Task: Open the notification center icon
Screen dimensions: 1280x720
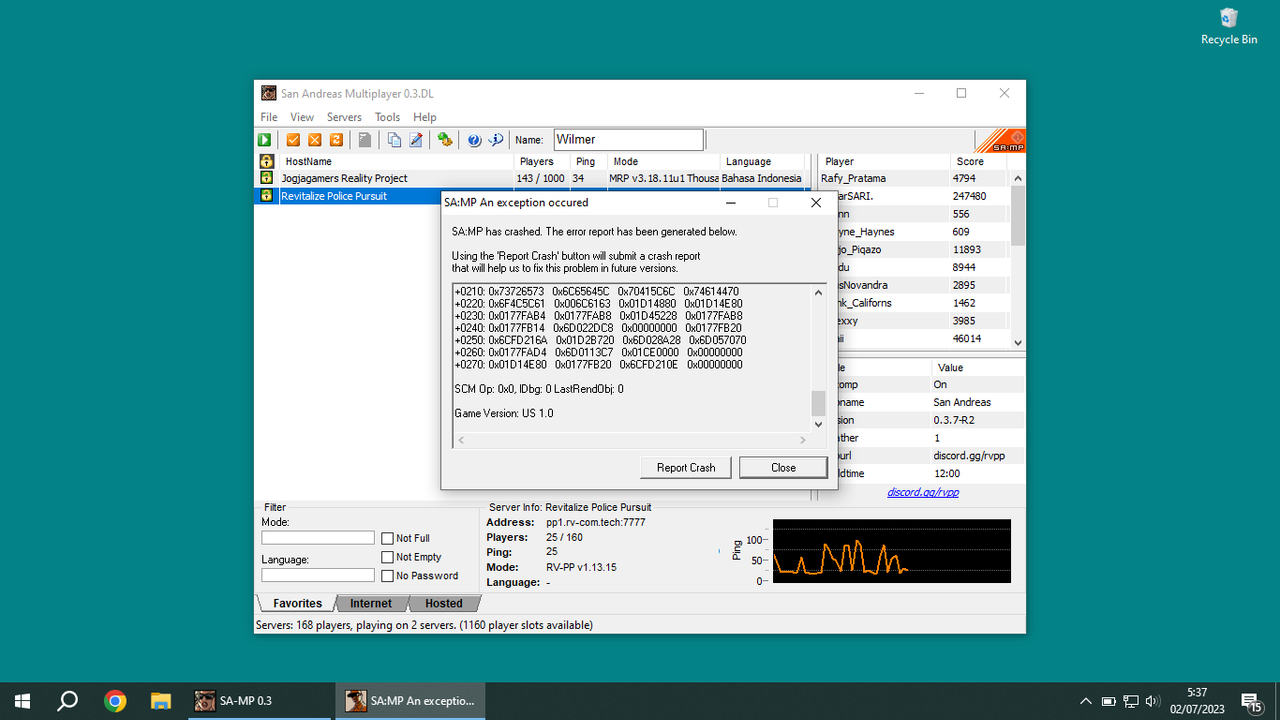Action: pyautogui.click(x=1250, y=701)
